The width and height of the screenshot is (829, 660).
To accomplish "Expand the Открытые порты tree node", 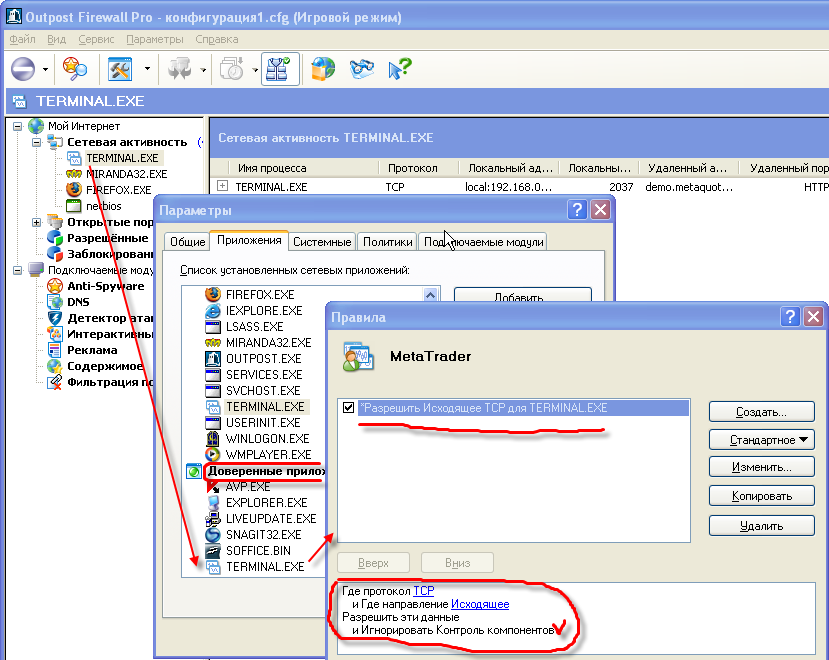I will (36, 222).
